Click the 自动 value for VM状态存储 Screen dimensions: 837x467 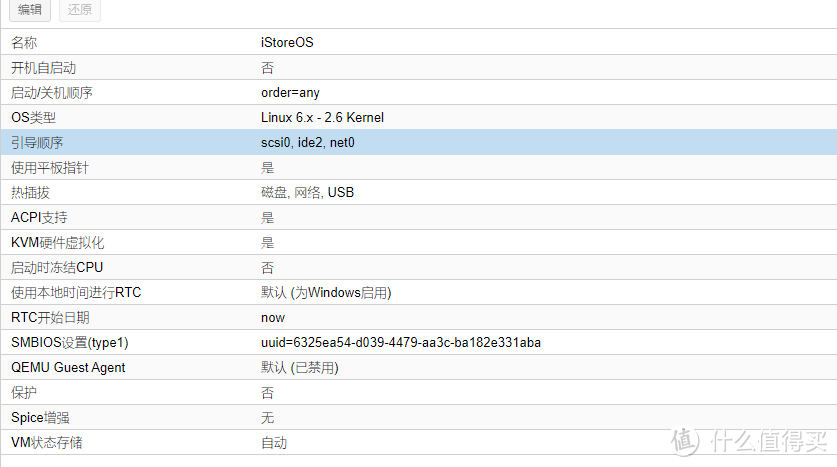[274, 443]
